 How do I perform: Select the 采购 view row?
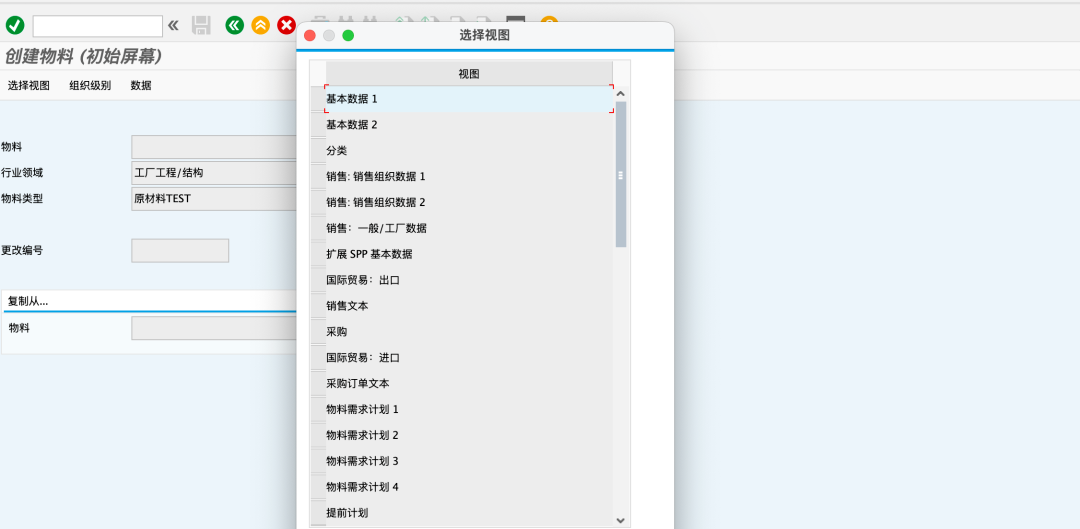469,332
